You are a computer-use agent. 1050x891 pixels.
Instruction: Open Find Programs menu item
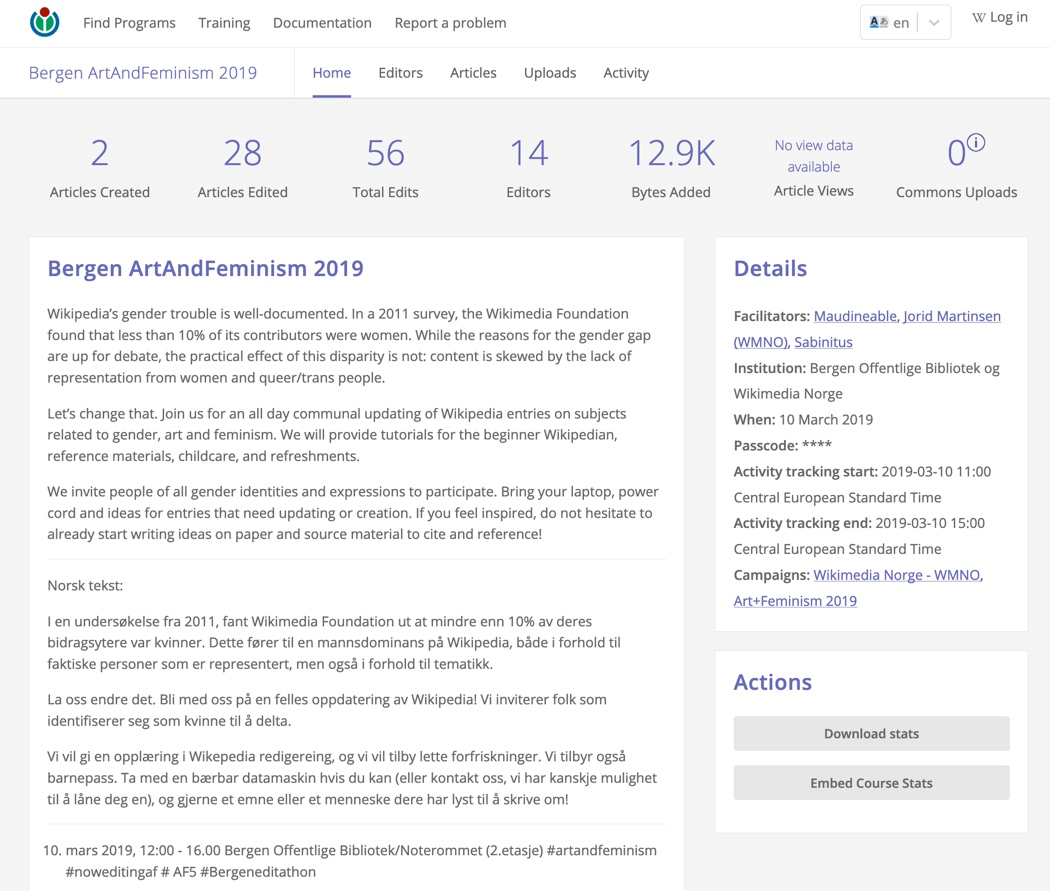(x=129, y=23)
